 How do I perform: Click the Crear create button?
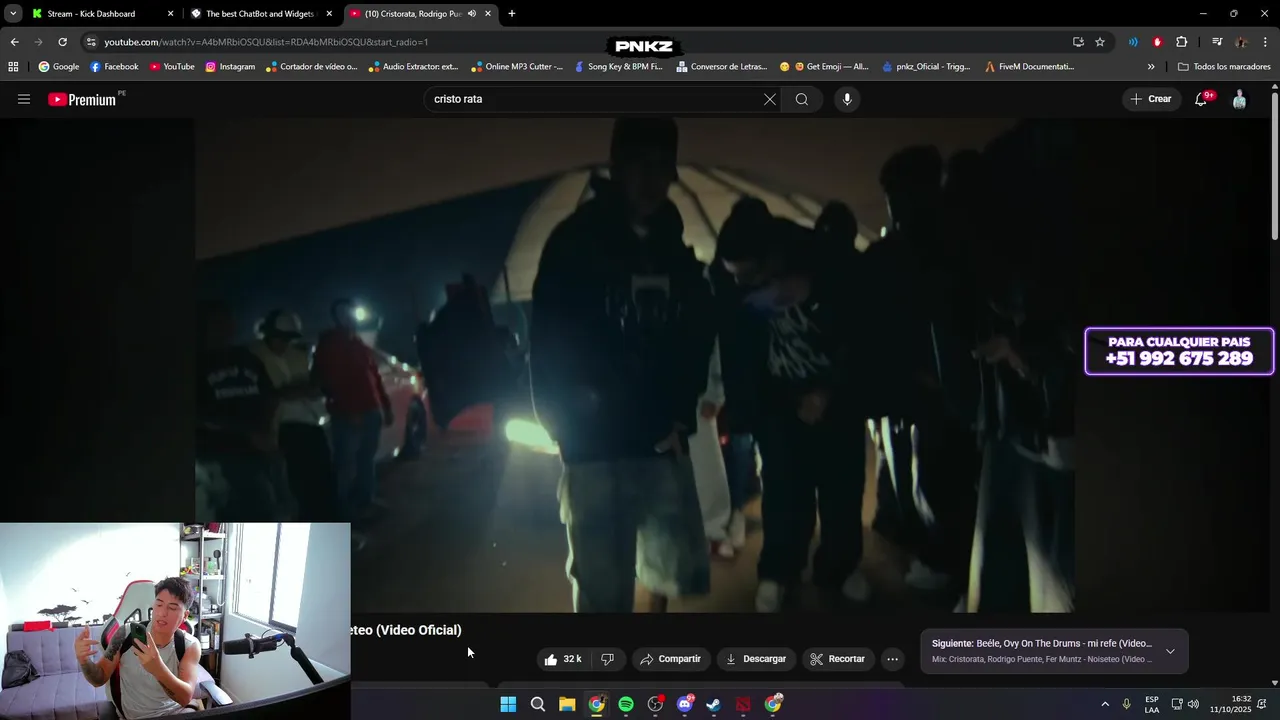[x=1150, y=99]
